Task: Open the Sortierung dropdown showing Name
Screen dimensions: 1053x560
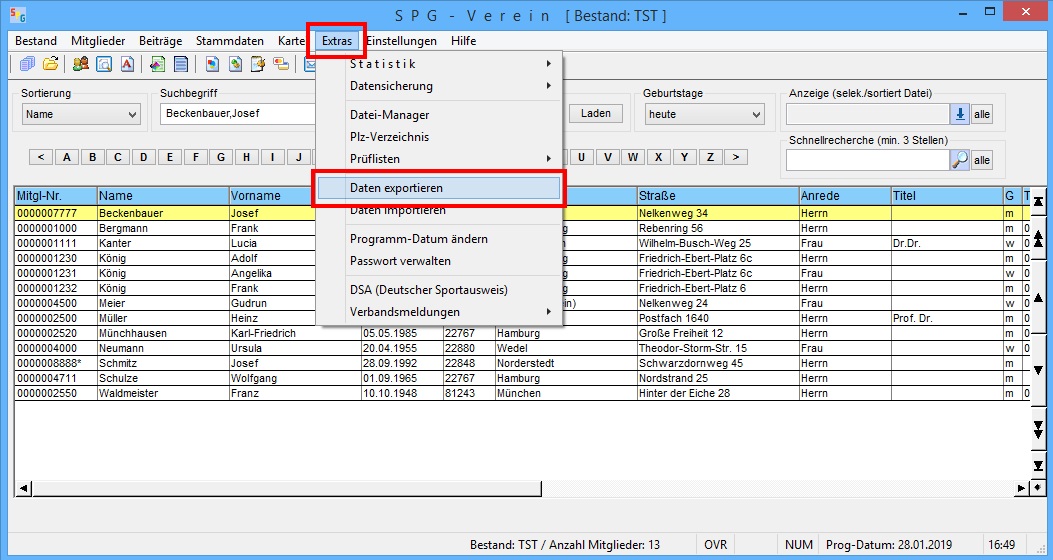Action: click(81, 114)
